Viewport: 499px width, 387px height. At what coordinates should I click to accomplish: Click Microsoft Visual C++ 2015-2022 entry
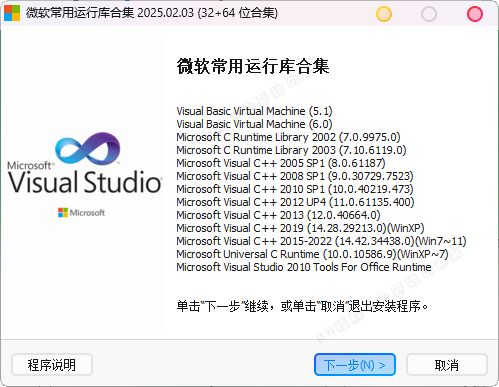pyautogui.click(x=321, y=241)
